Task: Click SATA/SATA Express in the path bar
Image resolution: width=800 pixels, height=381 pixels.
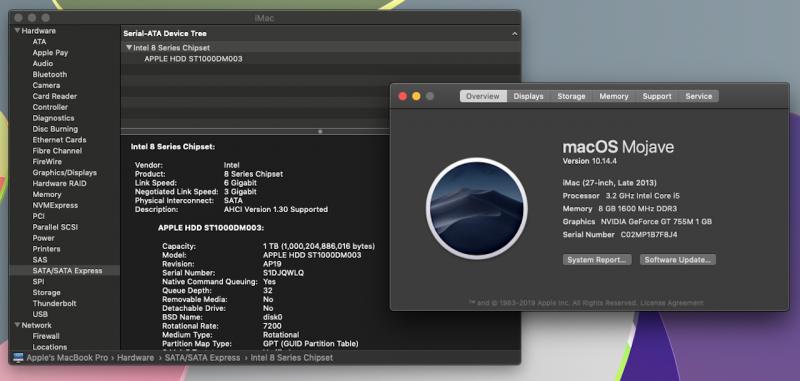Action: coord(202,358)
